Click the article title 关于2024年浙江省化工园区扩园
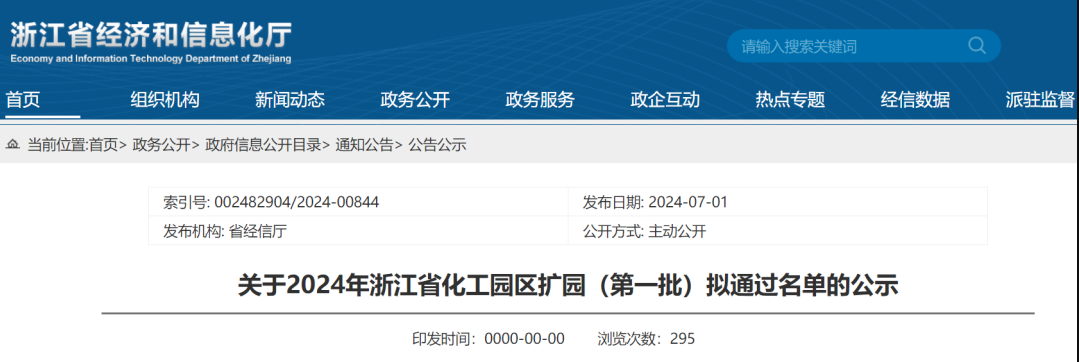 coord(568,286)
